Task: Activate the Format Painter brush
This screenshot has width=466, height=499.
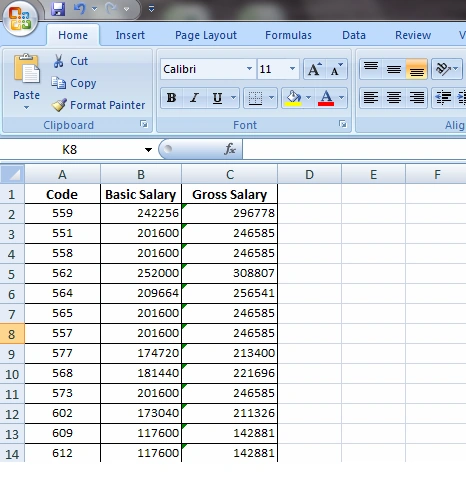Action: coord(59,105)
